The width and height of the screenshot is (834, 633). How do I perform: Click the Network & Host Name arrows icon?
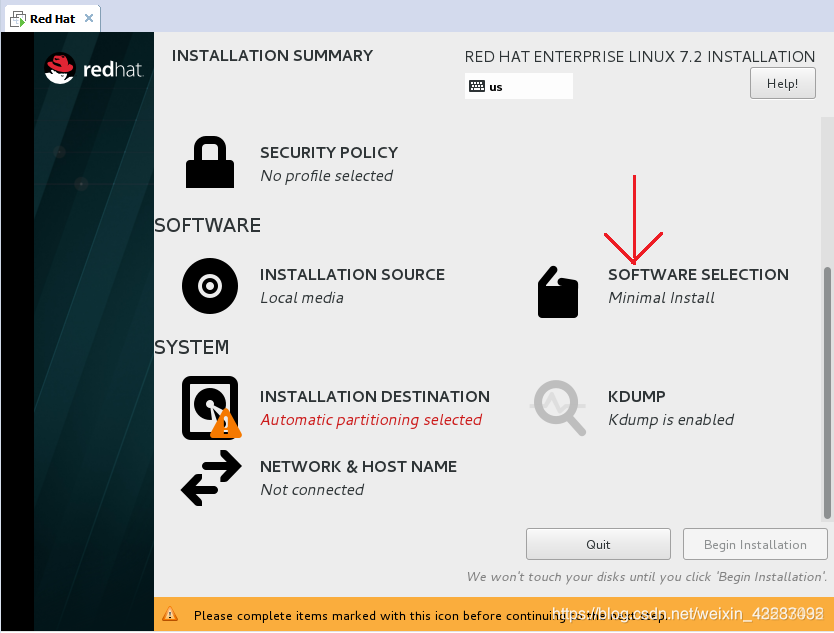click(x=211, y=478)
